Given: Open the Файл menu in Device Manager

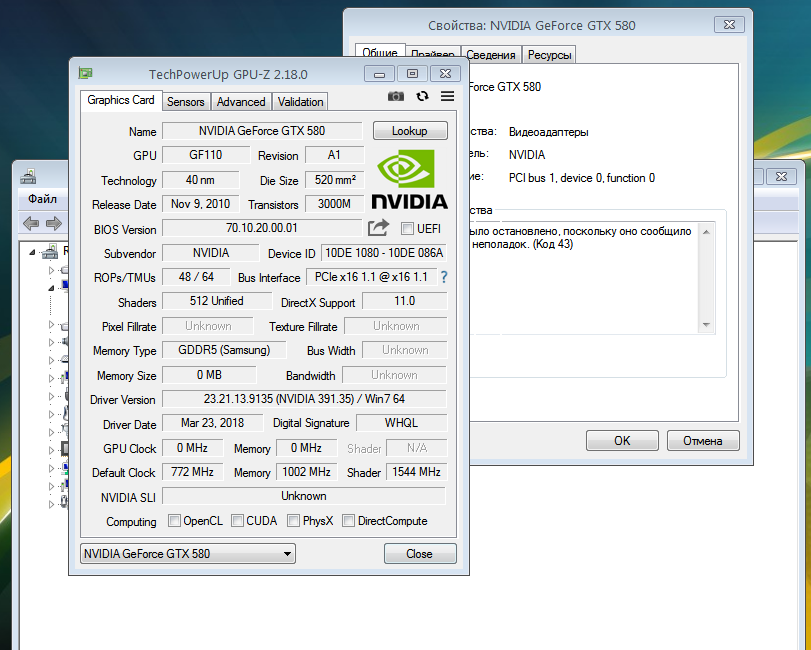Looking at the screenshot, I should pyautogui.click(x=42, y=199).
